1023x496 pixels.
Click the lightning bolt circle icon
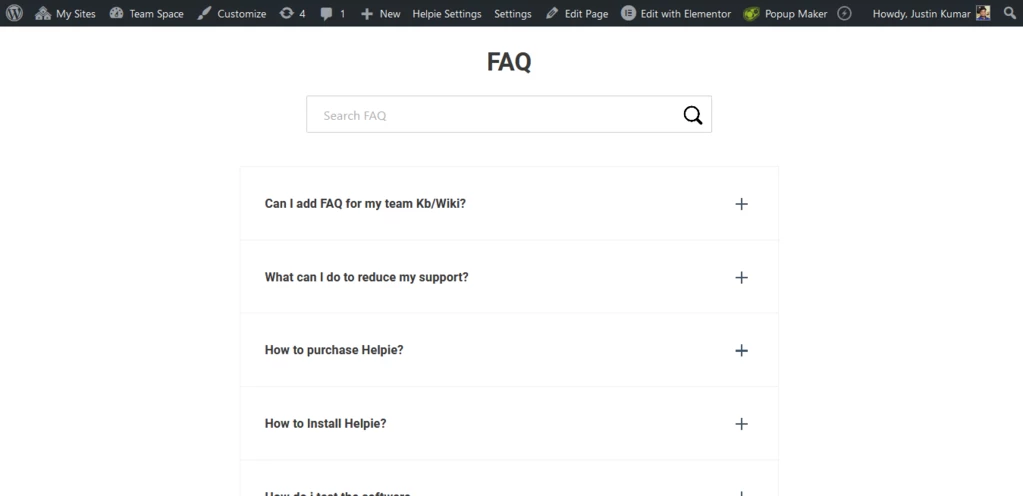[x=844, y=13]
